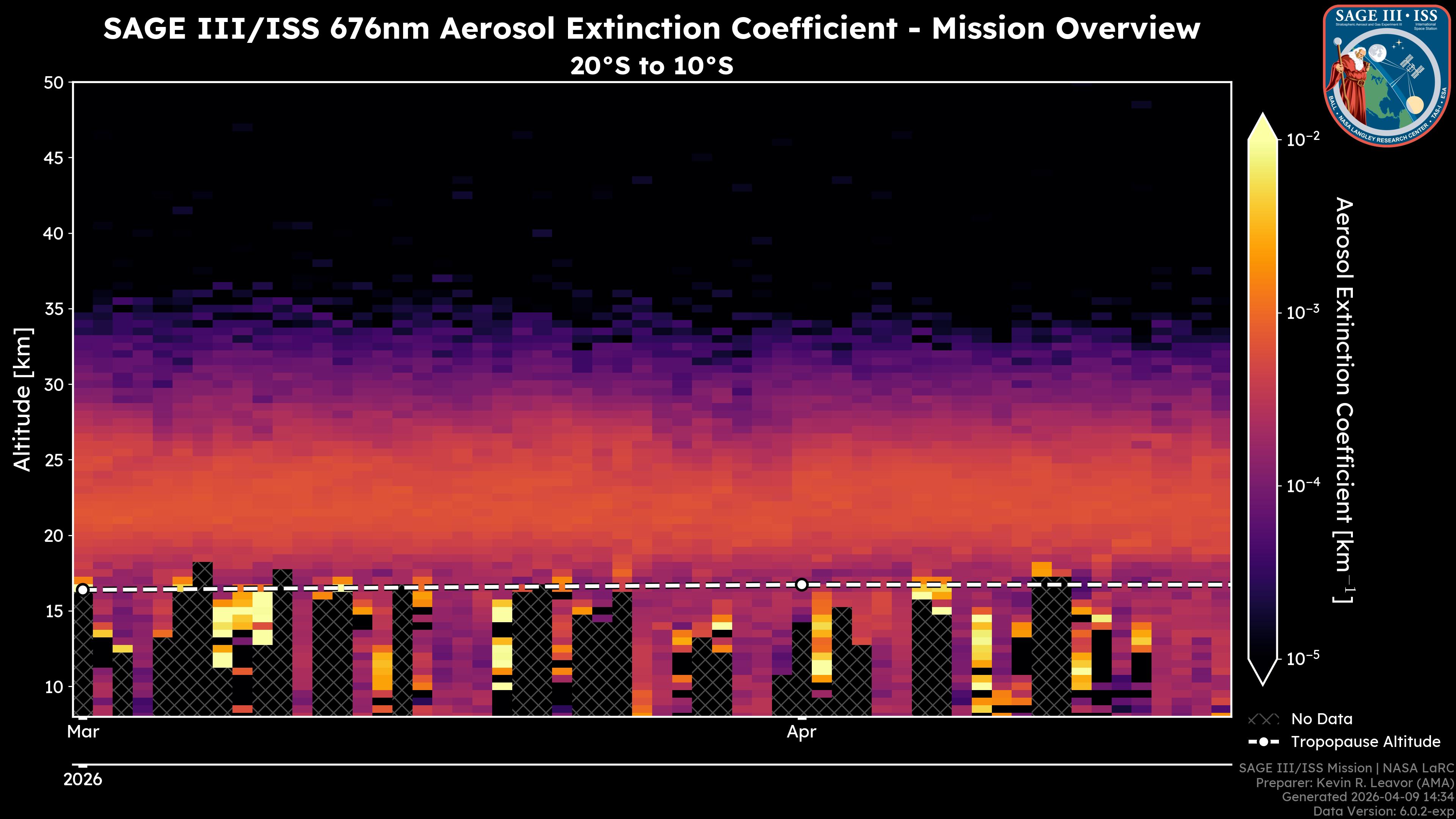Click the 10⁻³ colorbar tick label
This screenshot has height=819, width=1456.
1303,312
